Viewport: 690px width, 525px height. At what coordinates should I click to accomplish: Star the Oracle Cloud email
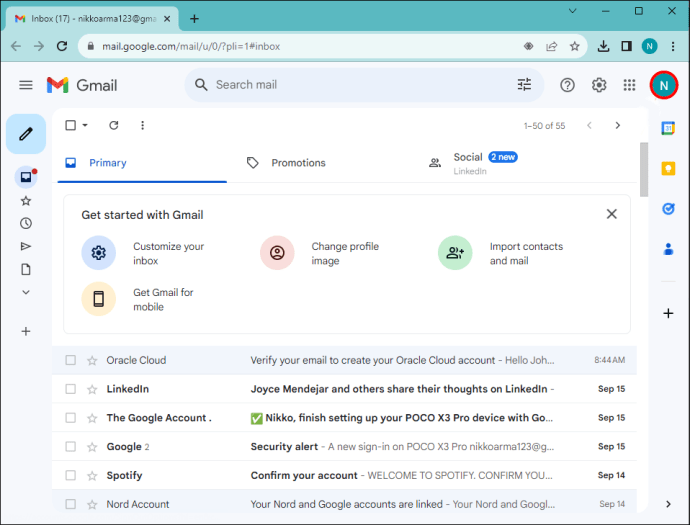coord(92,361)
